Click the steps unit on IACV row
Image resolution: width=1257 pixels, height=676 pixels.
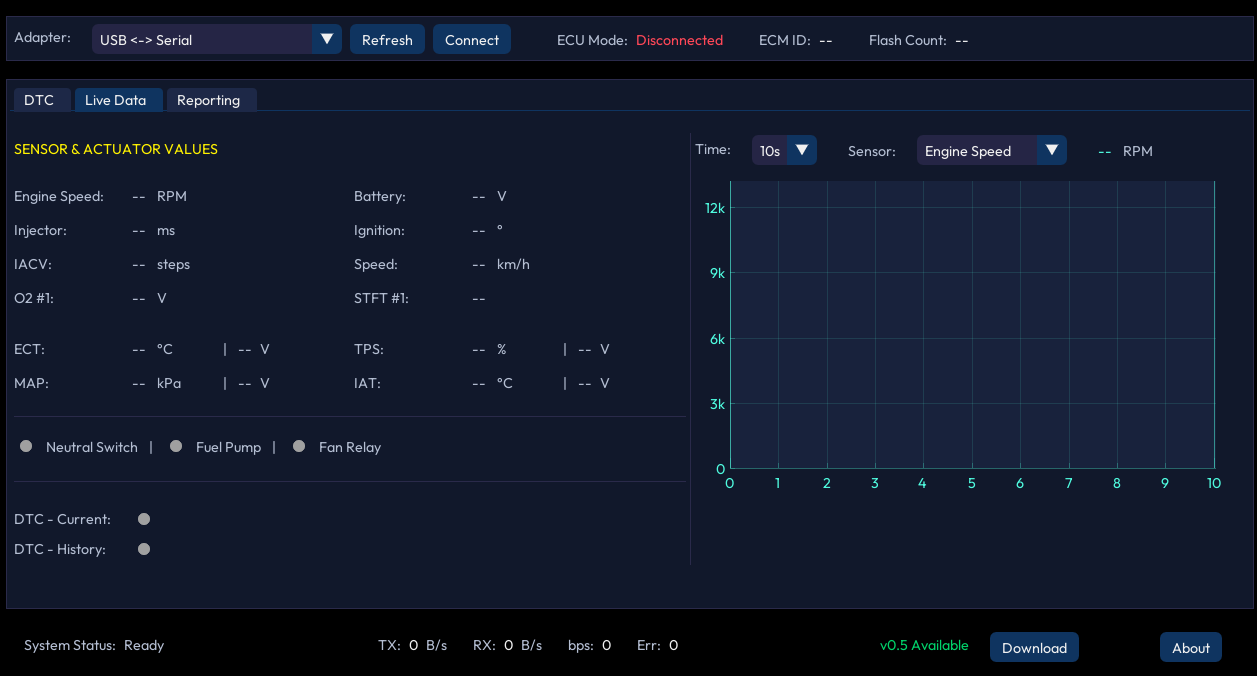pos(173,264)
